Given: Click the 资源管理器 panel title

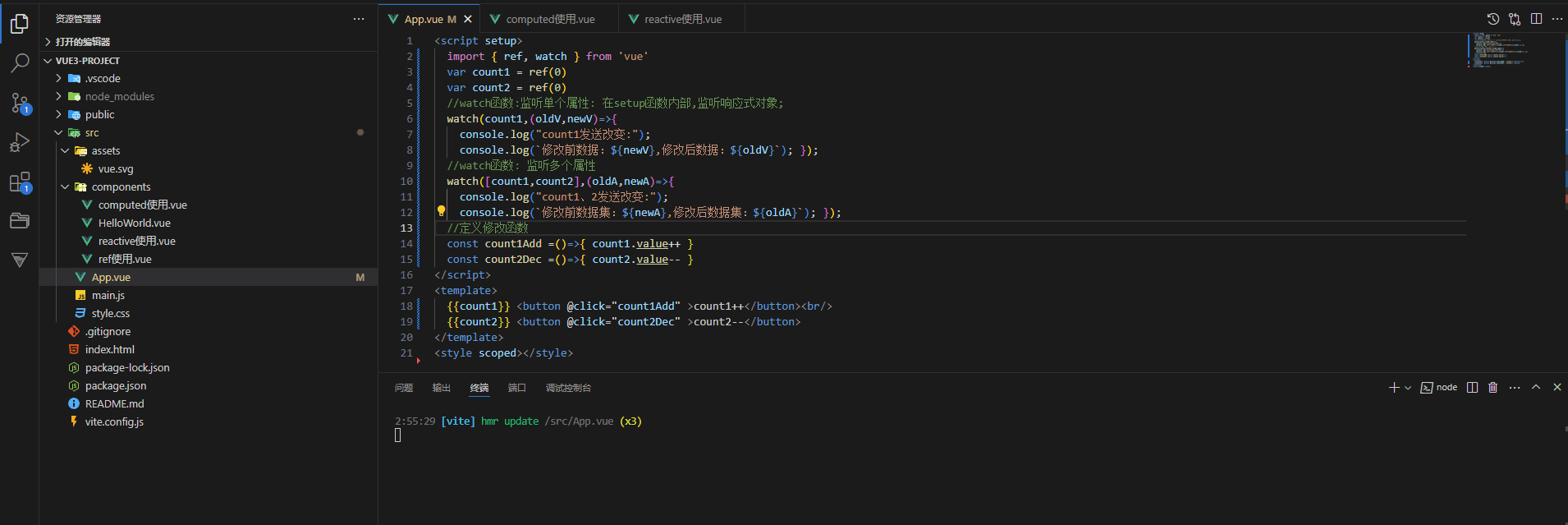Looking at the screenshot, I should coord(79,19).
